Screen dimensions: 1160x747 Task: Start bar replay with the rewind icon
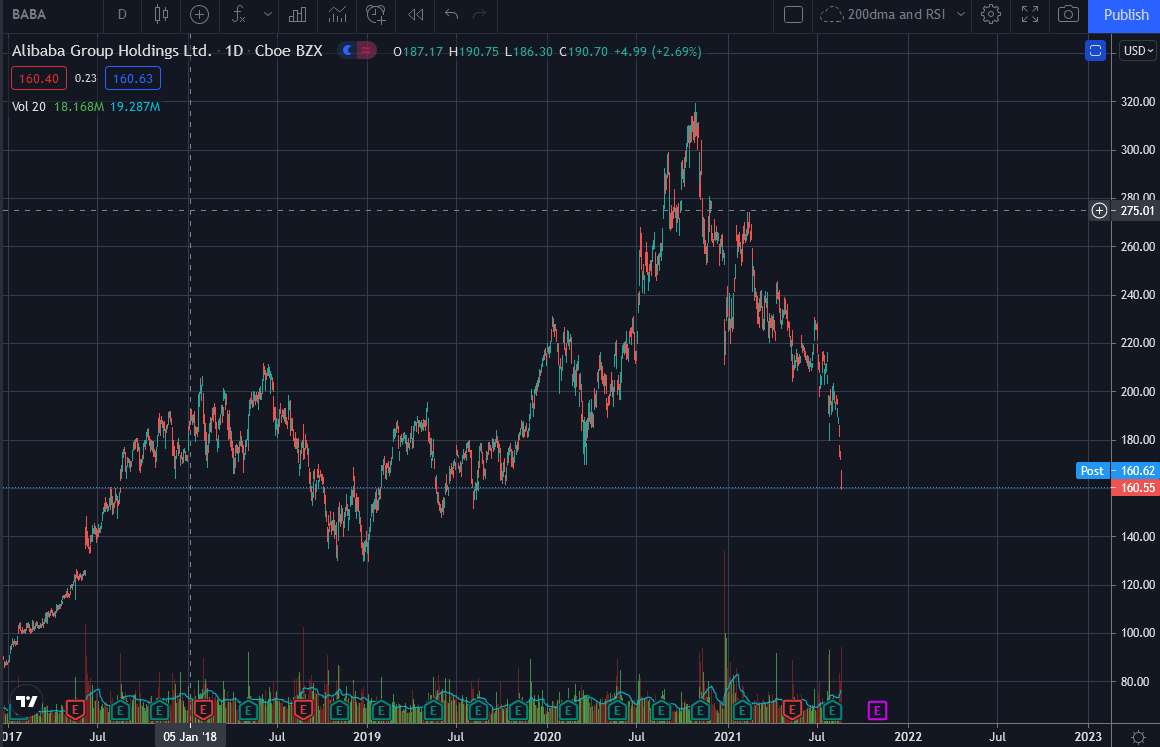[x=416, y=14]
